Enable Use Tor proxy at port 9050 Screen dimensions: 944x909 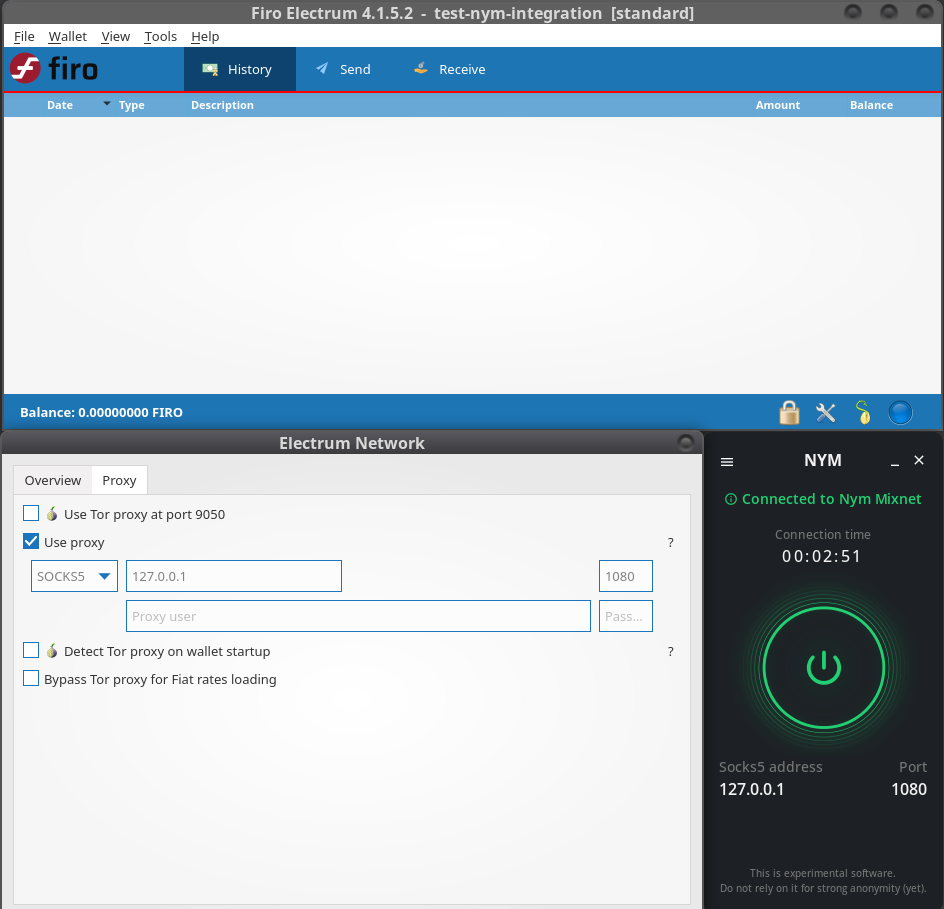[x=31, y=513]
